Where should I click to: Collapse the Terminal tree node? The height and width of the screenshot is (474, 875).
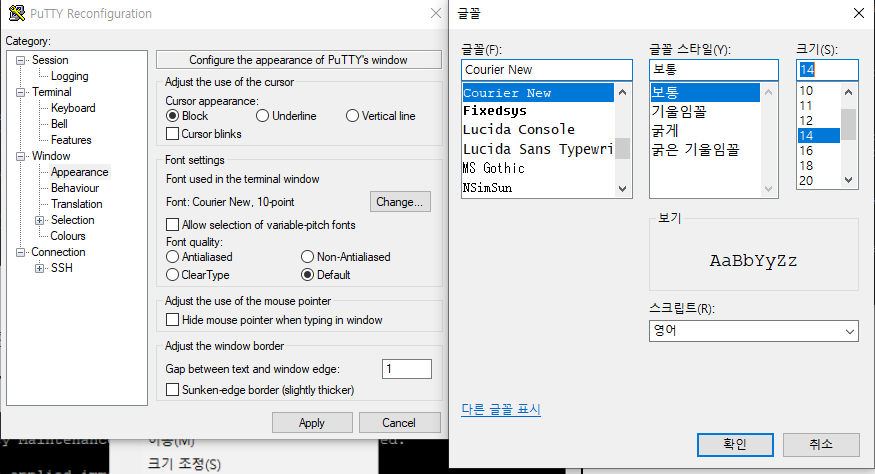click(x=21, y=92)
